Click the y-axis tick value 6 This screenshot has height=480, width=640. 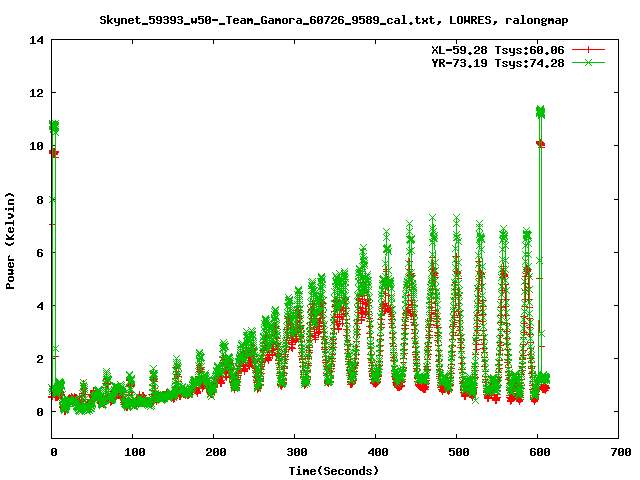pos(40,253)
